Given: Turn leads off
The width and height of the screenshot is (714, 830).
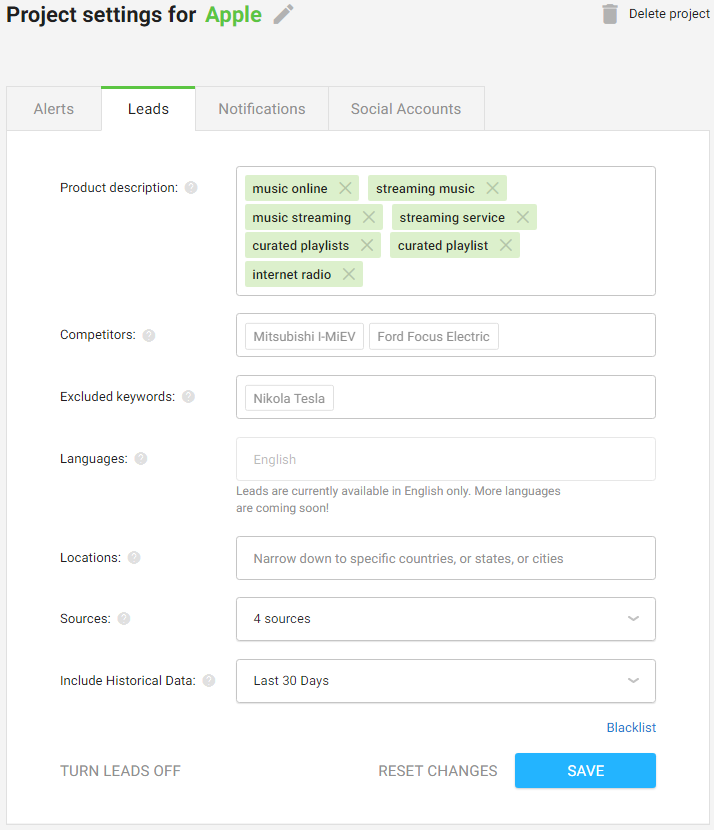Looking at the screenshot, I should [120, 771].
